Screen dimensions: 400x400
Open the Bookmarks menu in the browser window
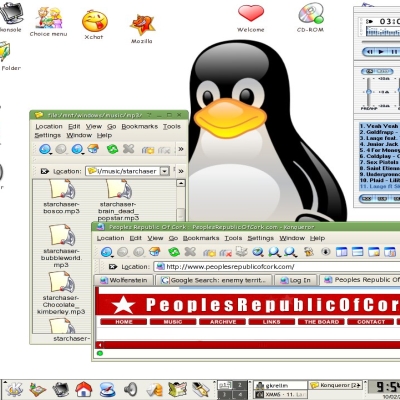(x=201, y=238)
